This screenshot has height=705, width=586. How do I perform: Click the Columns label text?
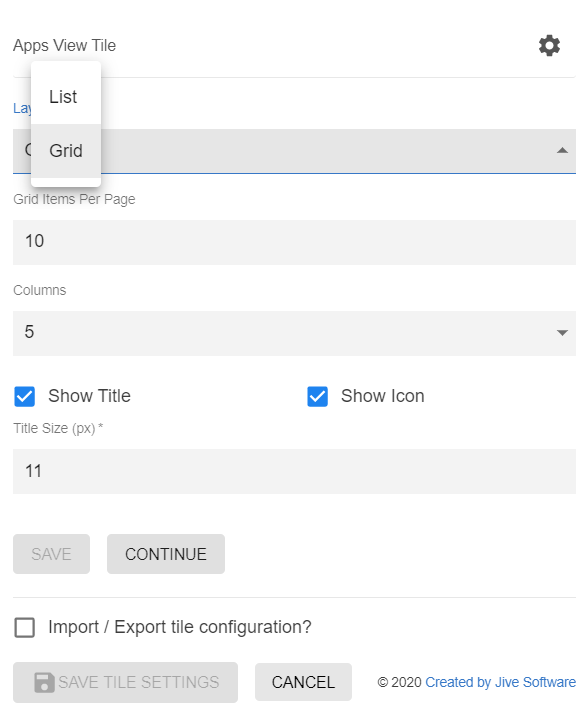point(40,290)
